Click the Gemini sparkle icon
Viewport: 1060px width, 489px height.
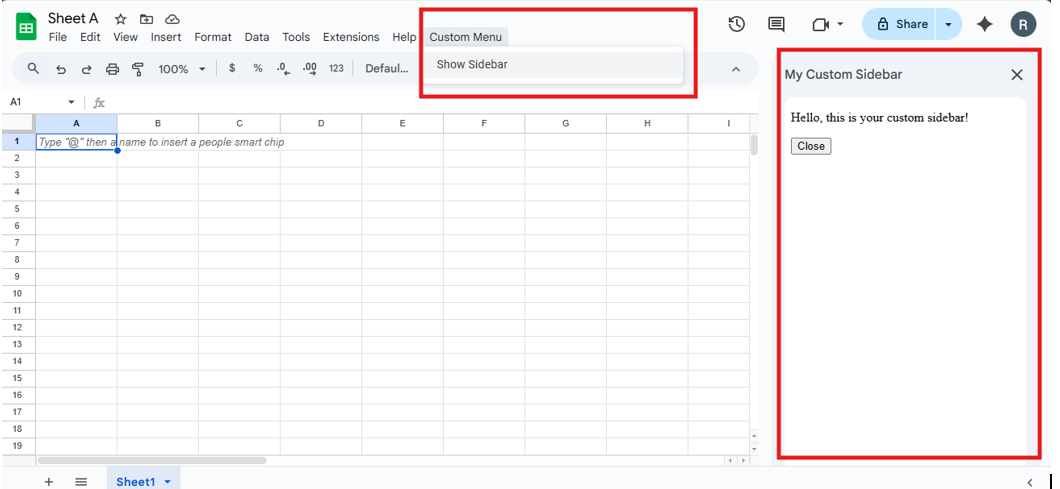pos(985,24)
